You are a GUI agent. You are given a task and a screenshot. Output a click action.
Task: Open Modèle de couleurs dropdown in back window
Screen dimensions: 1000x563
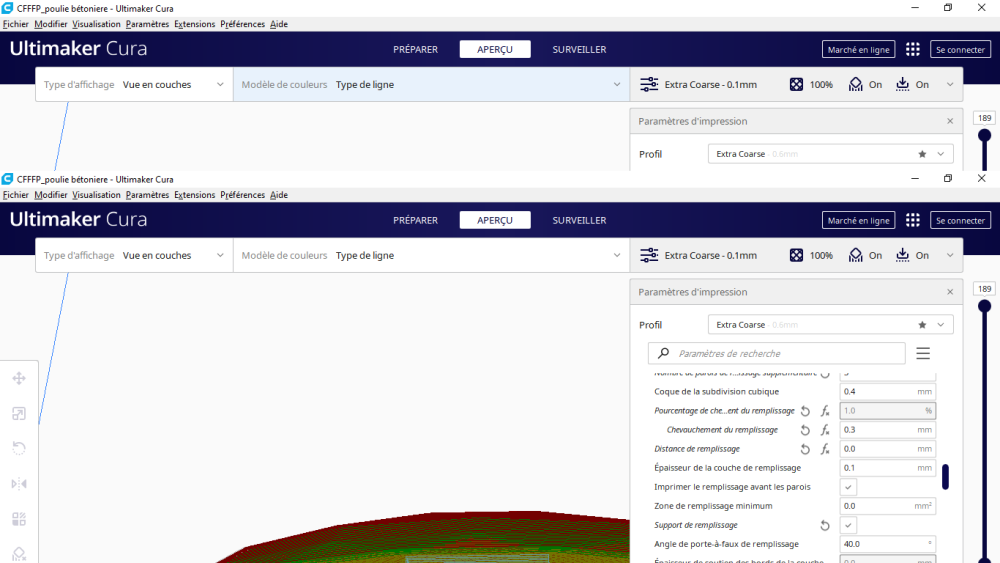[x=431, y=84]
